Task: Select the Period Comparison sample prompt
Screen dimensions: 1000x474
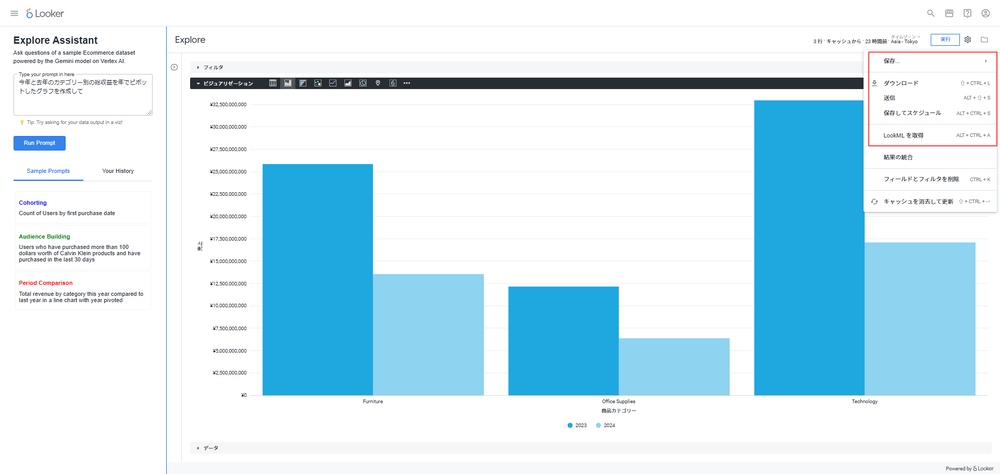Action: (x=83, y=291)
